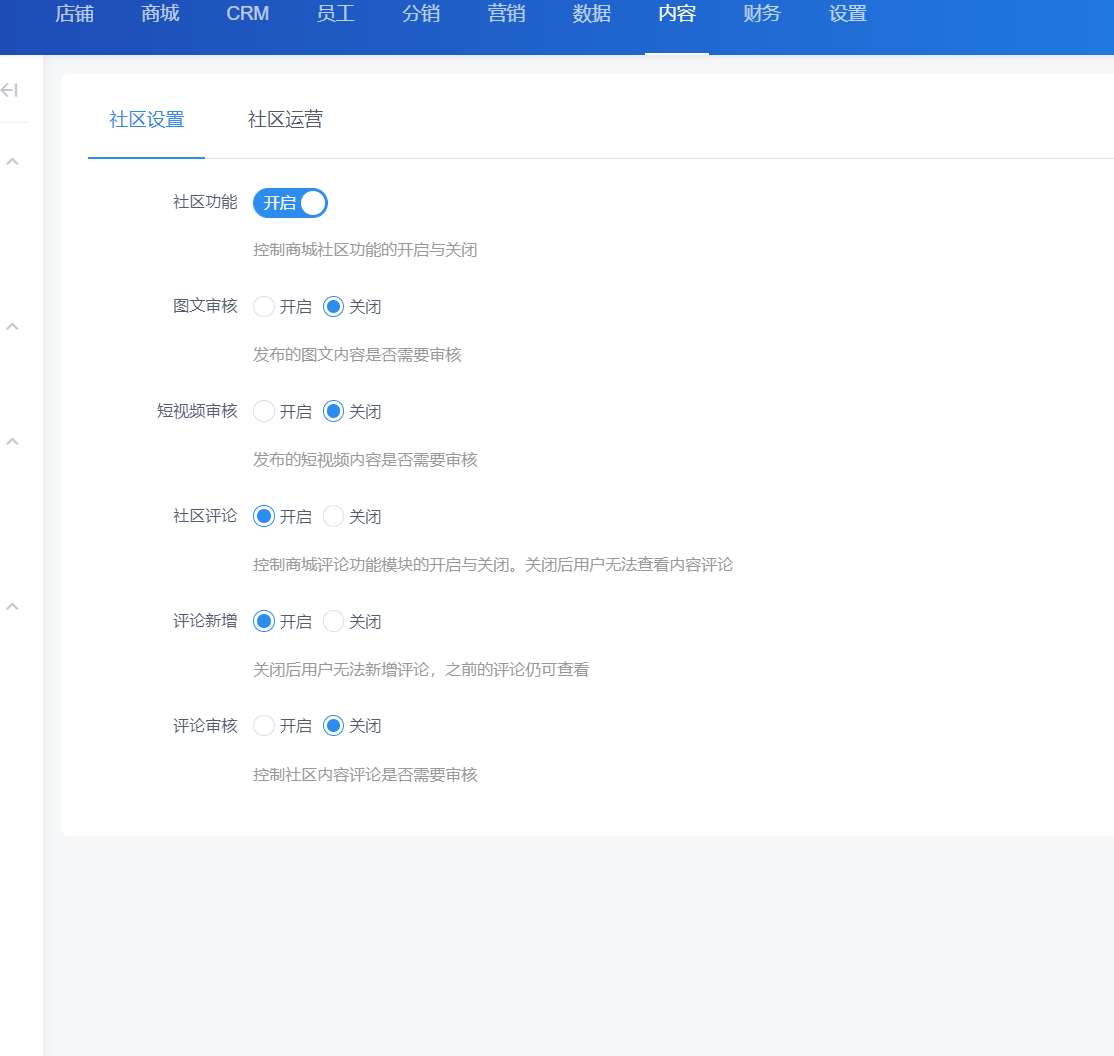Select 开启 for 图文审核
The height and width of the screenshot is (1056, 1114).
264,307
